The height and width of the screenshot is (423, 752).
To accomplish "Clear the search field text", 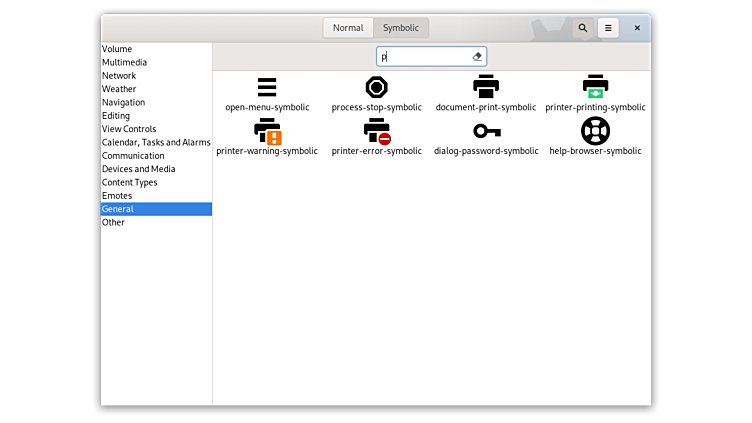I will 477,57.
